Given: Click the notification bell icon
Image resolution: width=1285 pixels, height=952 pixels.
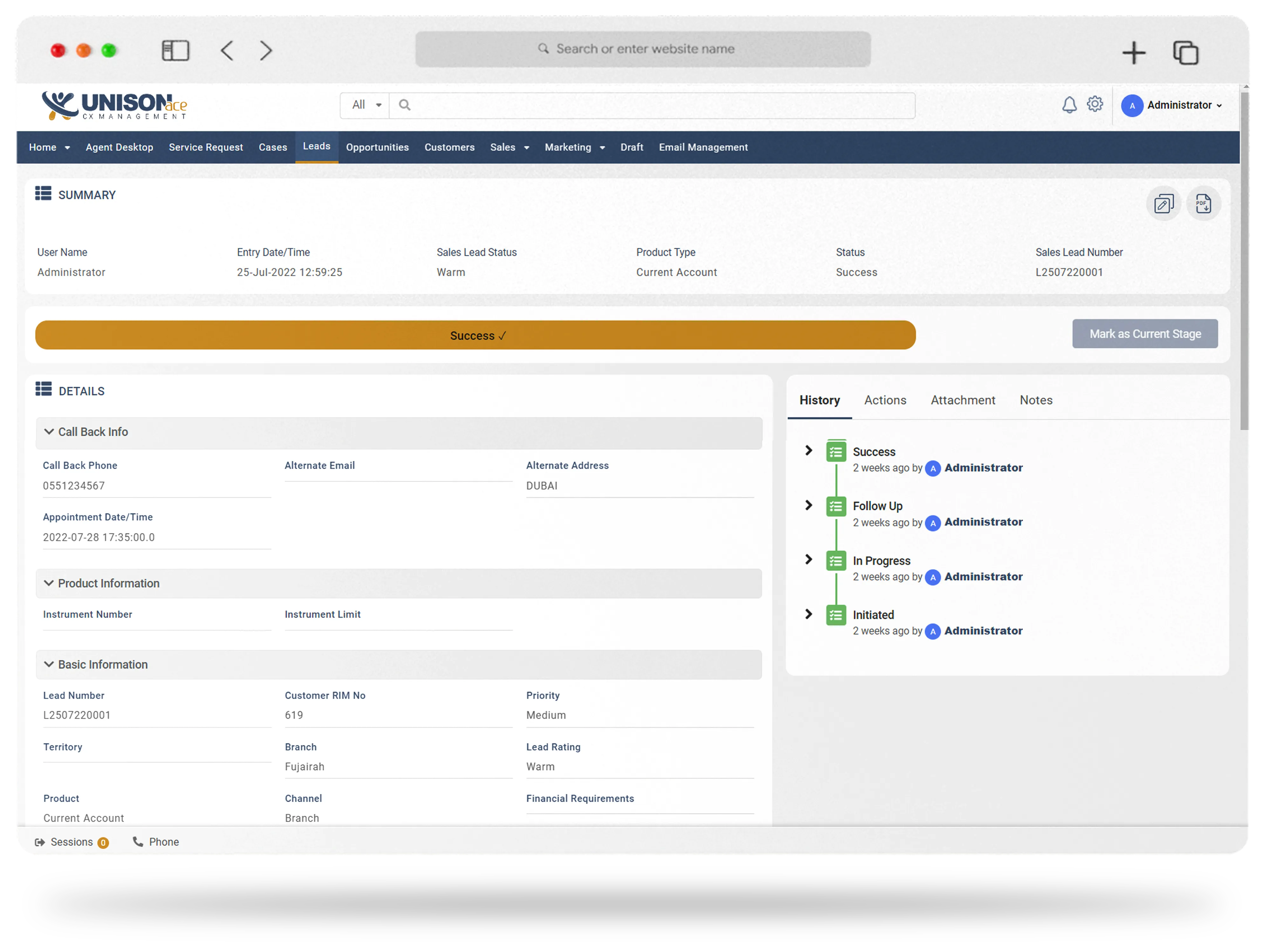Looking at the screenshot, I should [1069, 105].
